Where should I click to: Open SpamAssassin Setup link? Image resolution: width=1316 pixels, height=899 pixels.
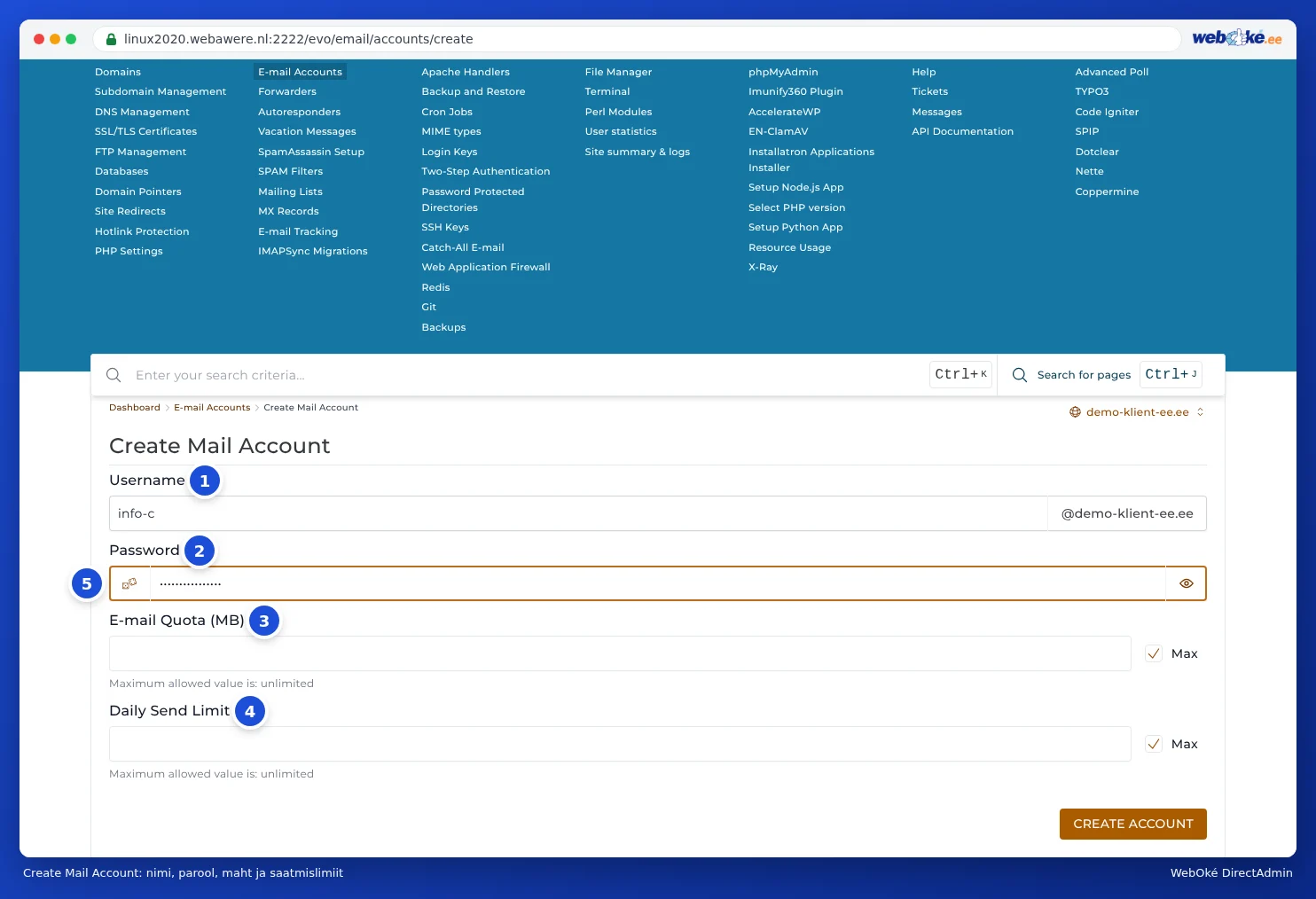coord(311,152)
